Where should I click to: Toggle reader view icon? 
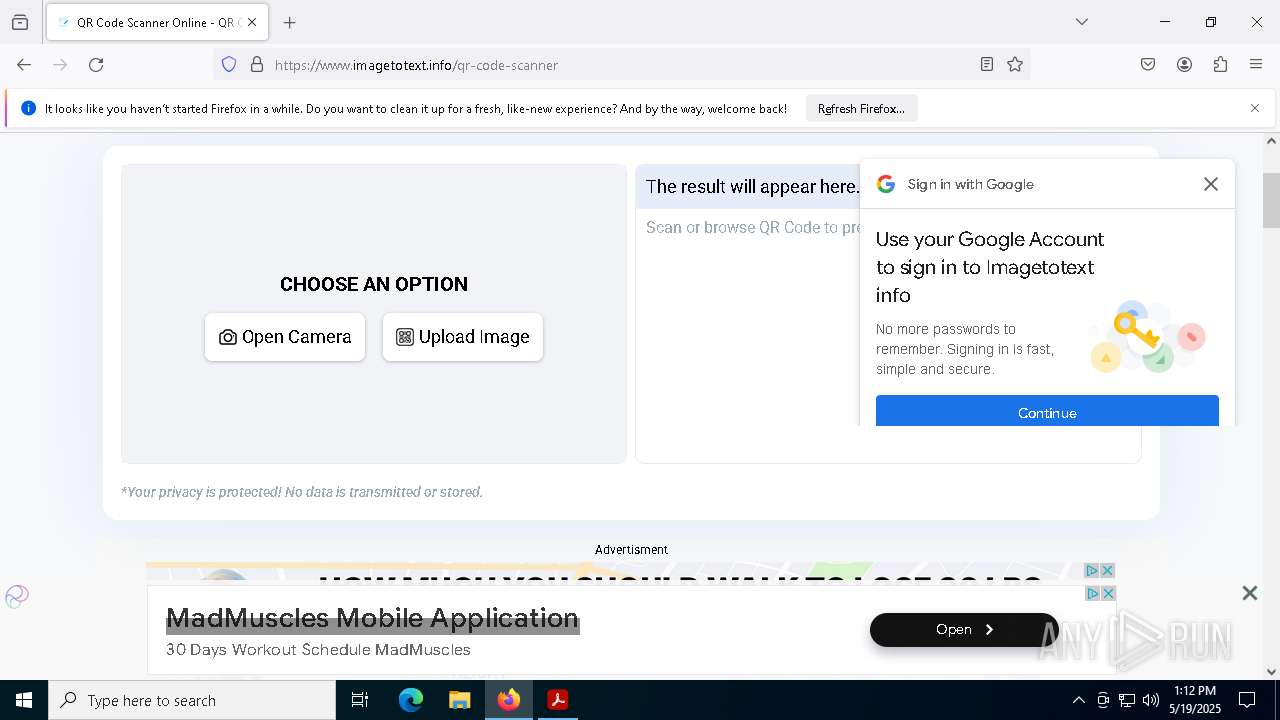(x=987, y=65)
